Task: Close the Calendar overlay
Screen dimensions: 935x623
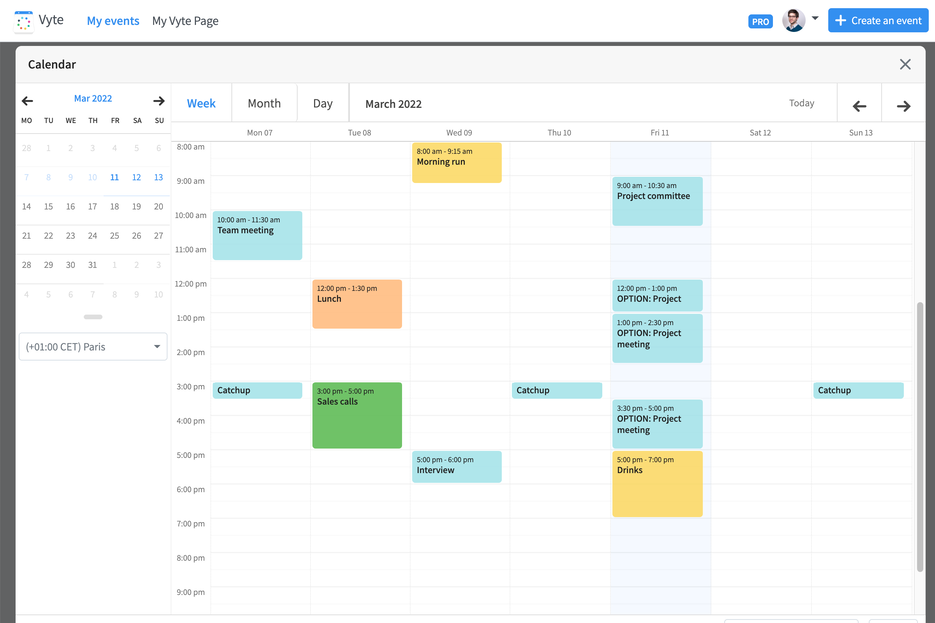Action: [x=905, y=64]
